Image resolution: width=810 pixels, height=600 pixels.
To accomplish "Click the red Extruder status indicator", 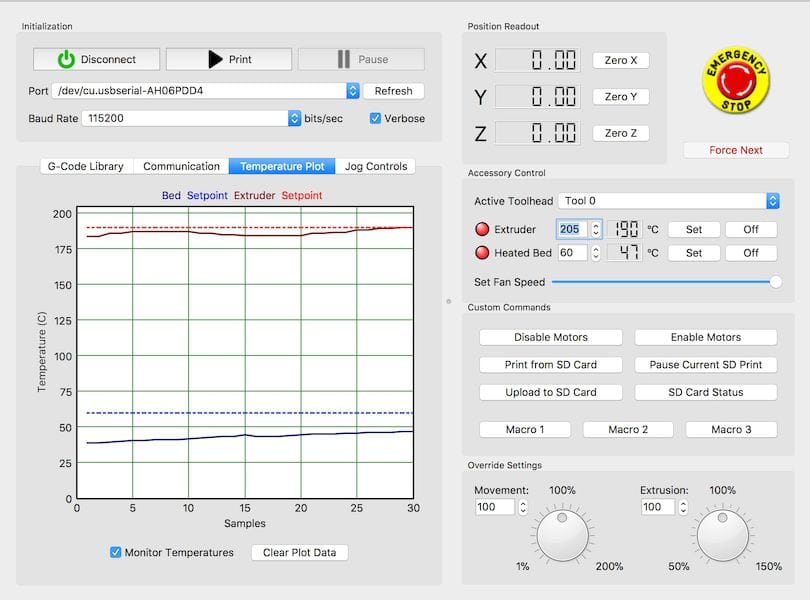I will pos(482,229).
